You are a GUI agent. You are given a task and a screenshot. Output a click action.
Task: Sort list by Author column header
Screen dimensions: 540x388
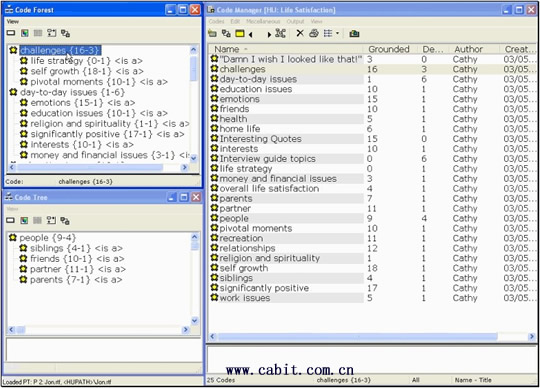click(x=468, y=49)
